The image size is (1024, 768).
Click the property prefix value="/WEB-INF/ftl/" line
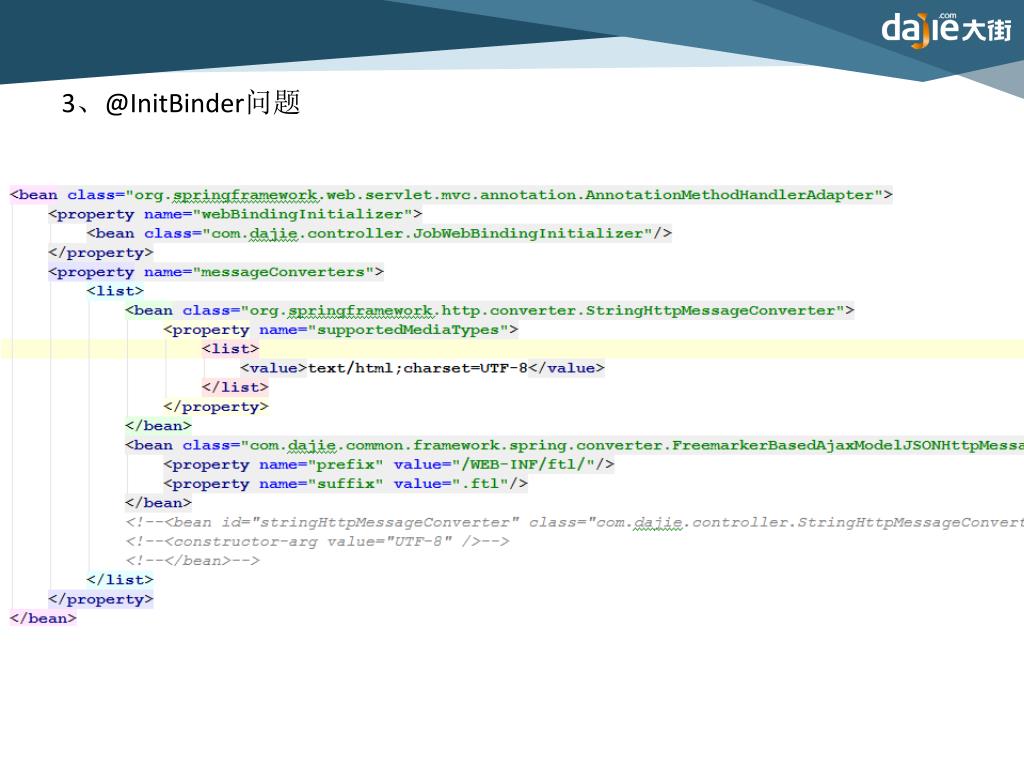click(x=389, y=464)
